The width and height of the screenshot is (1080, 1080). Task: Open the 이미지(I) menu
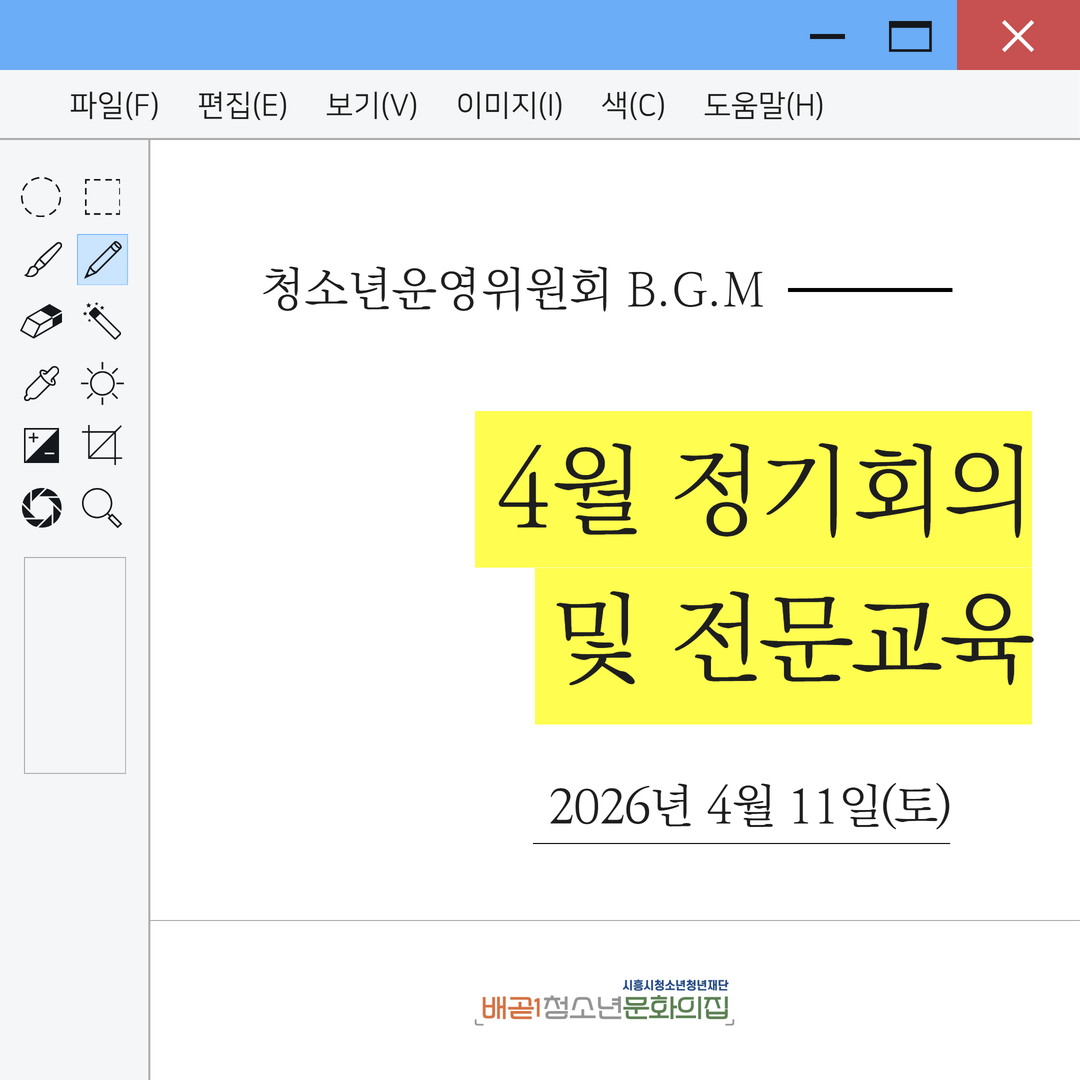[x=509, y=105]
